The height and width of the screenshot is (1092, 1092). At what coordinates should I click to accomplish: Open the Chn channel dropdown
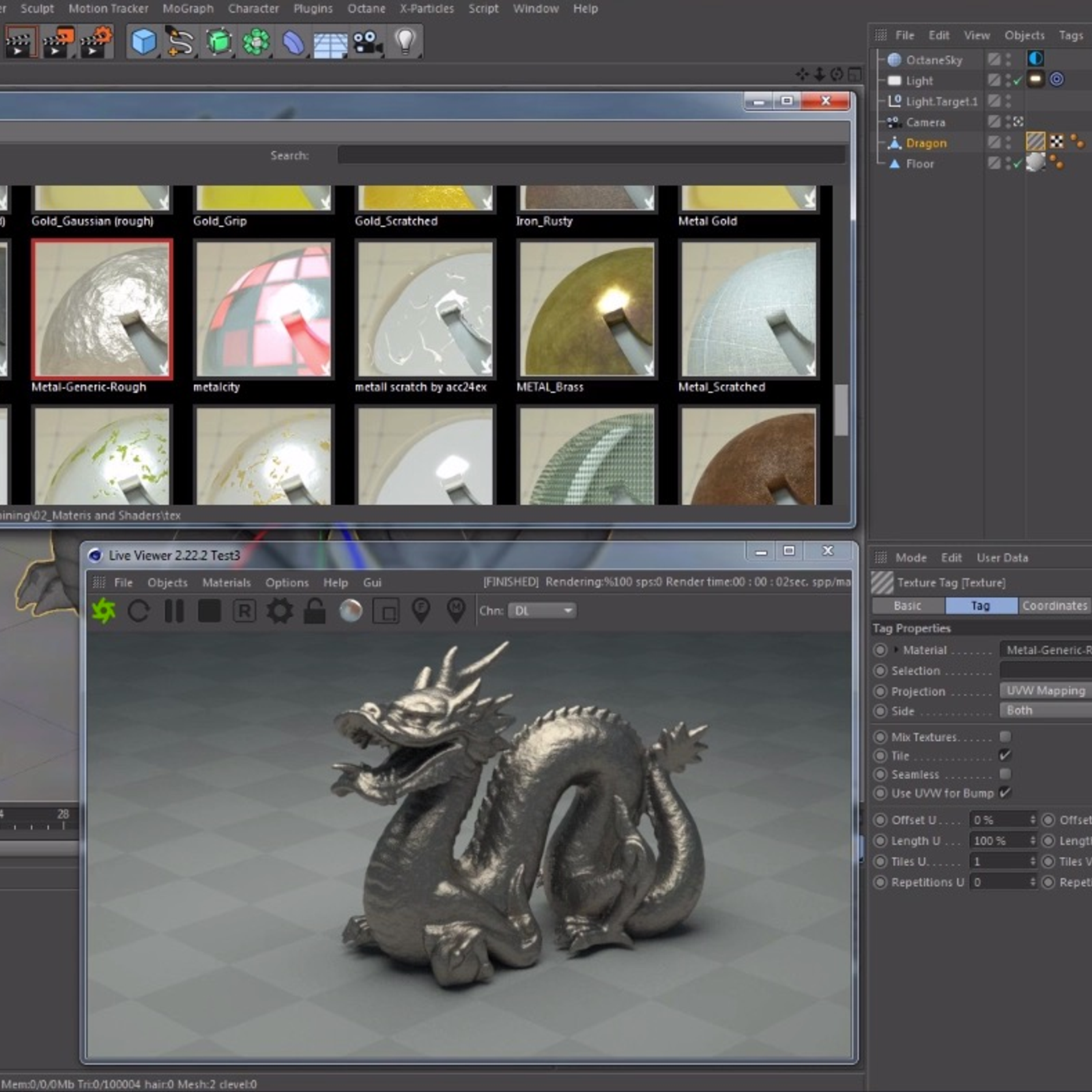[543, 611]
